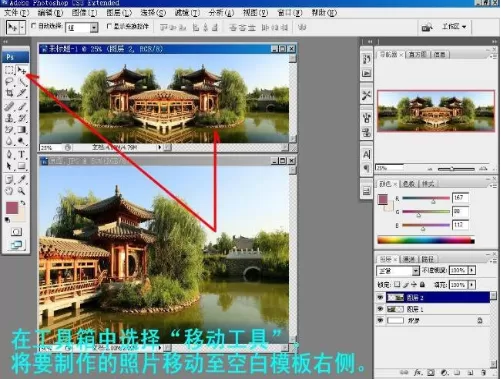
Task: Open the Navigator panel options menu
Action: click(494, 57)
